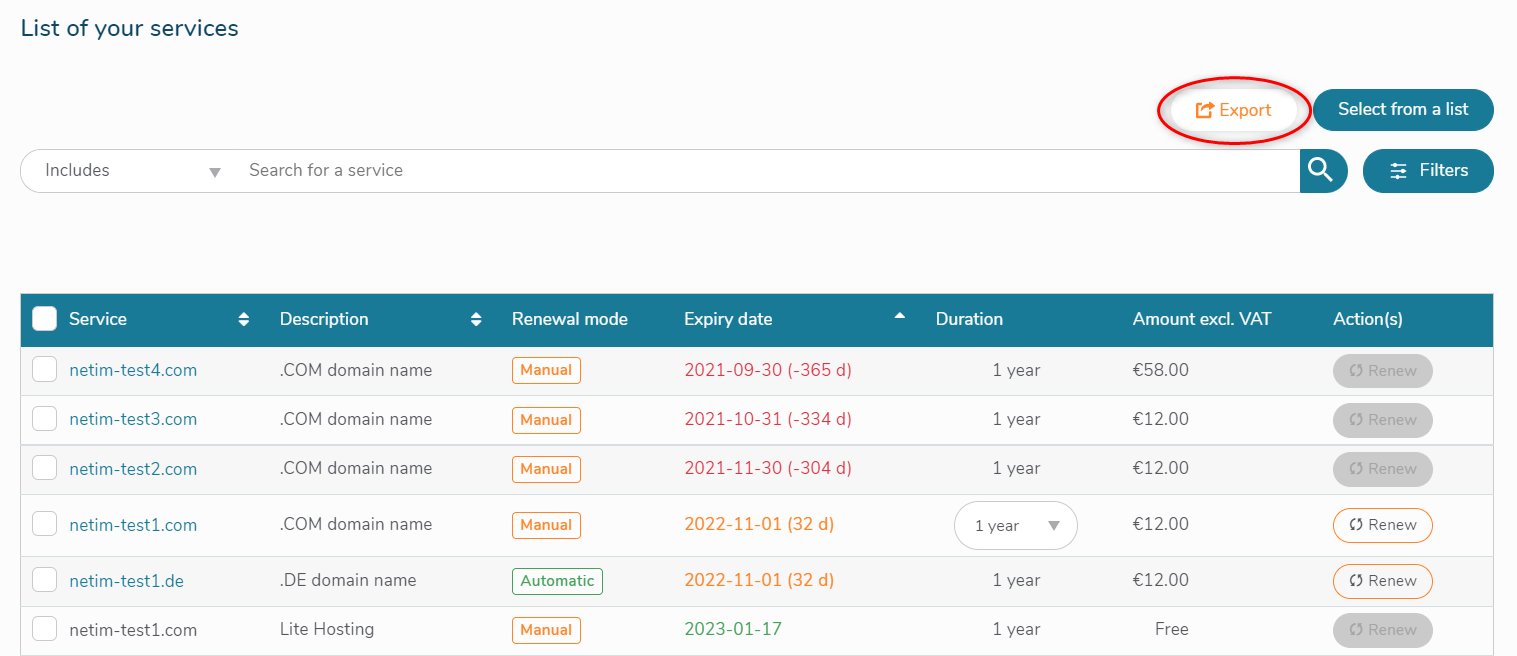Click the Export button
The image size is (1517, 656).
point(1234,110)
